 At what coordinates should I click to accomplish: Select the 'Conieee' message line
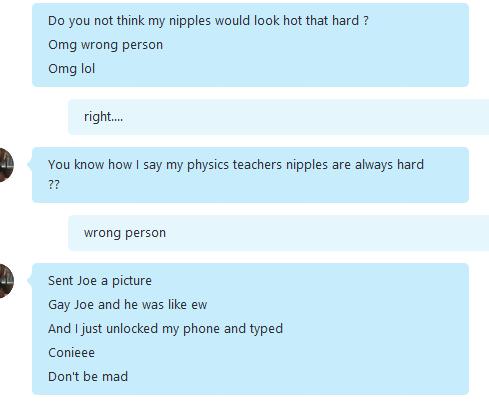[71, 353]
